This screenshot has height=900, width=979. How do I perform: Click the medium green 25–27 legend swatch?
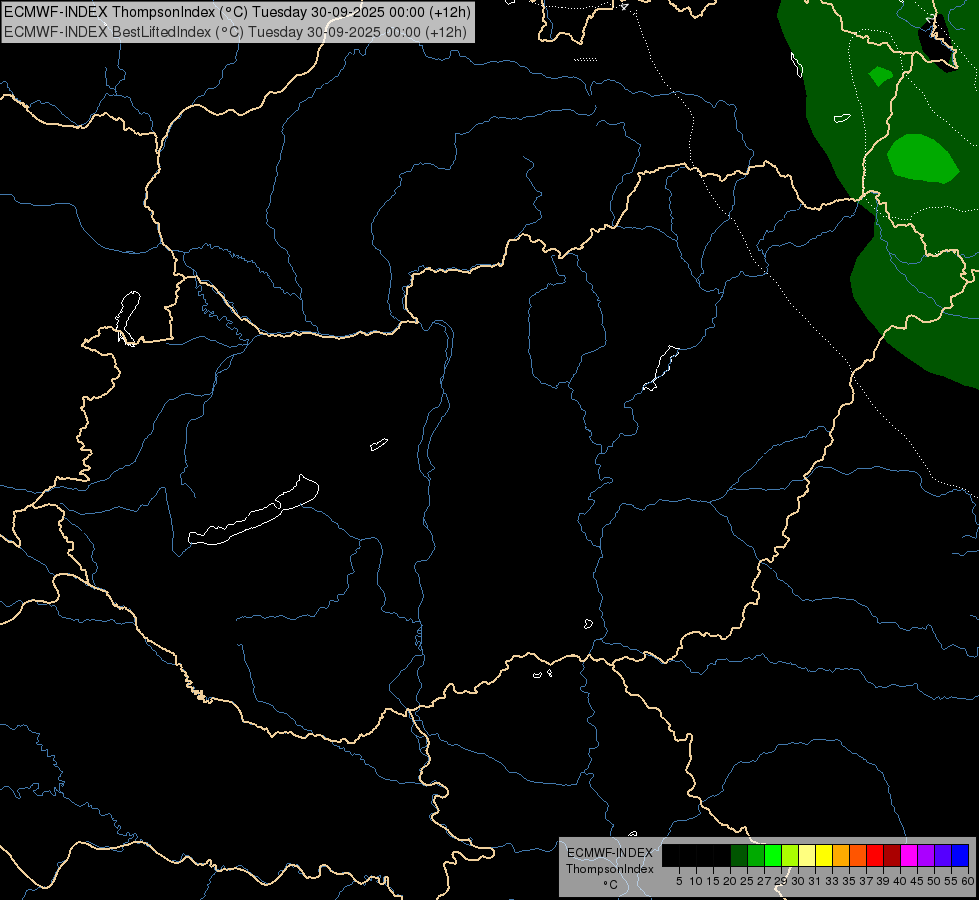[x=756, y=855]
